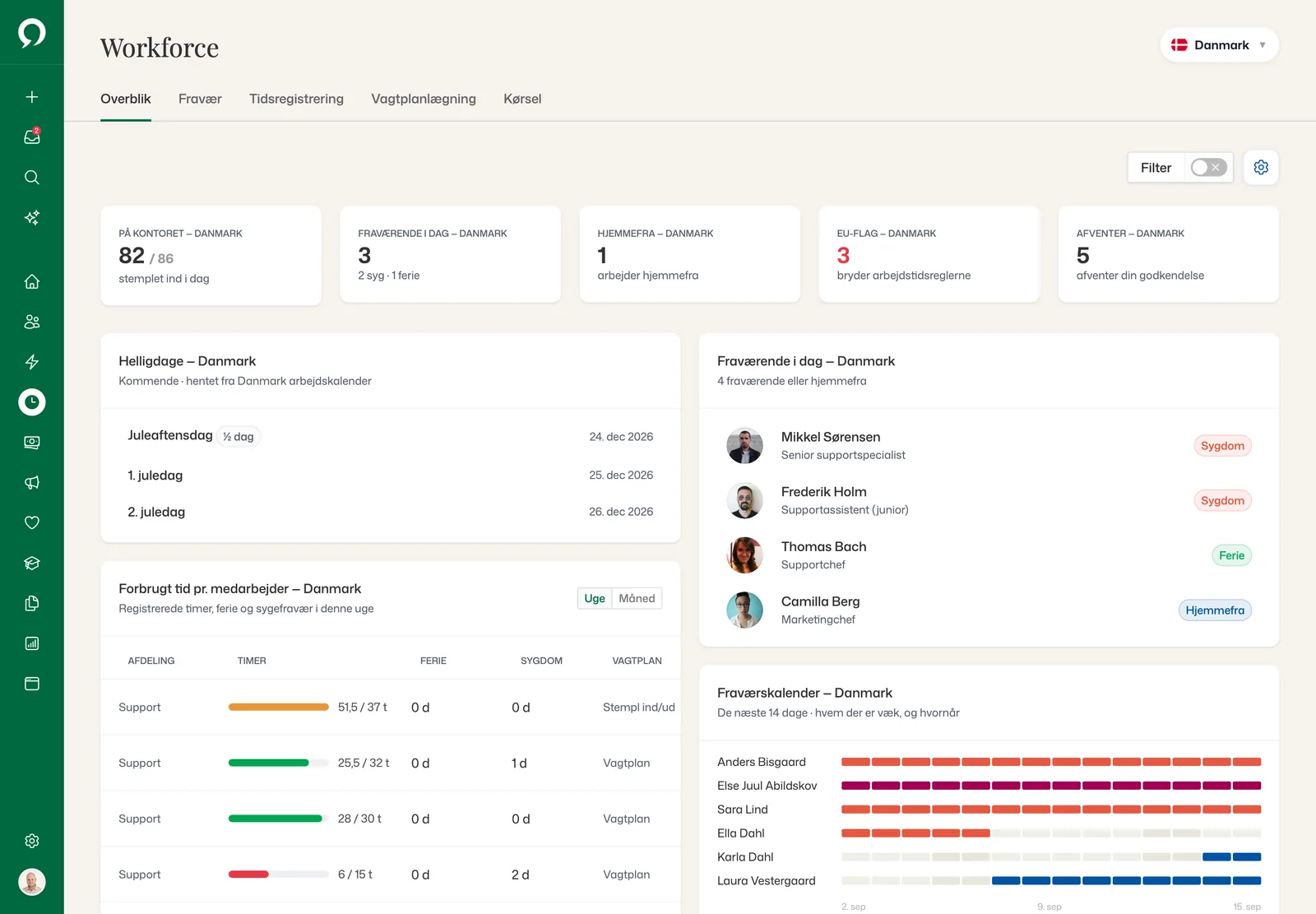
Task: Click Thomas Bach's Ferie badge
Action: point(1231,555)
